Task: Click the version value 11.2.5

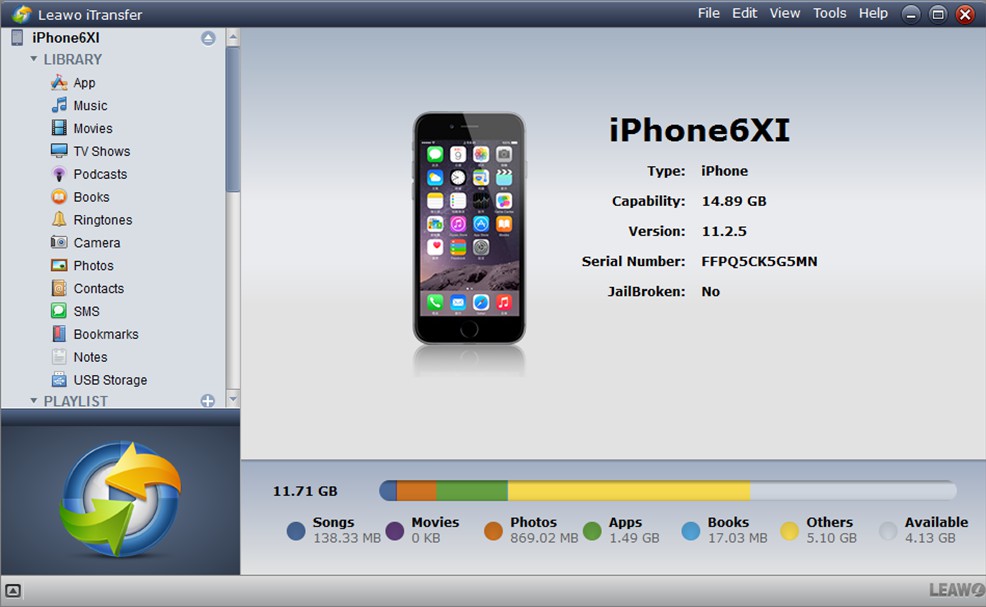Action: (x=724, y=231)
